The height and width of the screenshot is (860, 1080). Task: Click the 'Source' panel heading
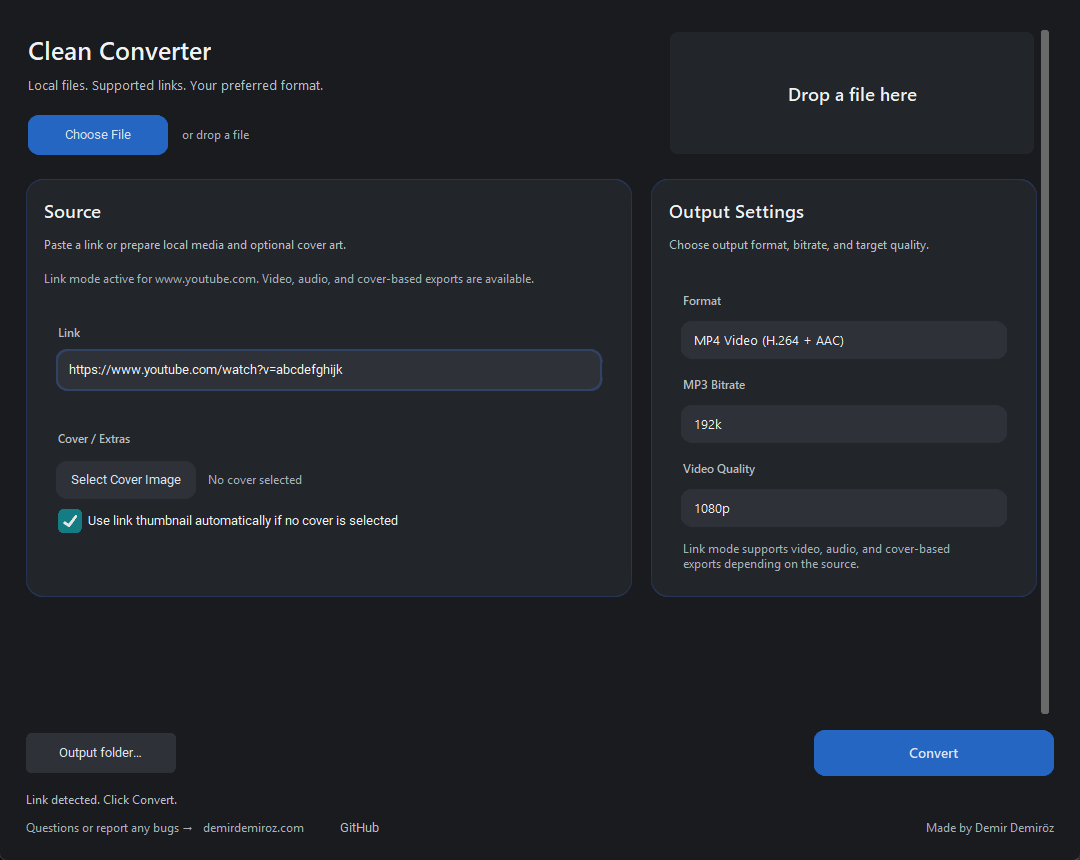(x=72, y=212)
